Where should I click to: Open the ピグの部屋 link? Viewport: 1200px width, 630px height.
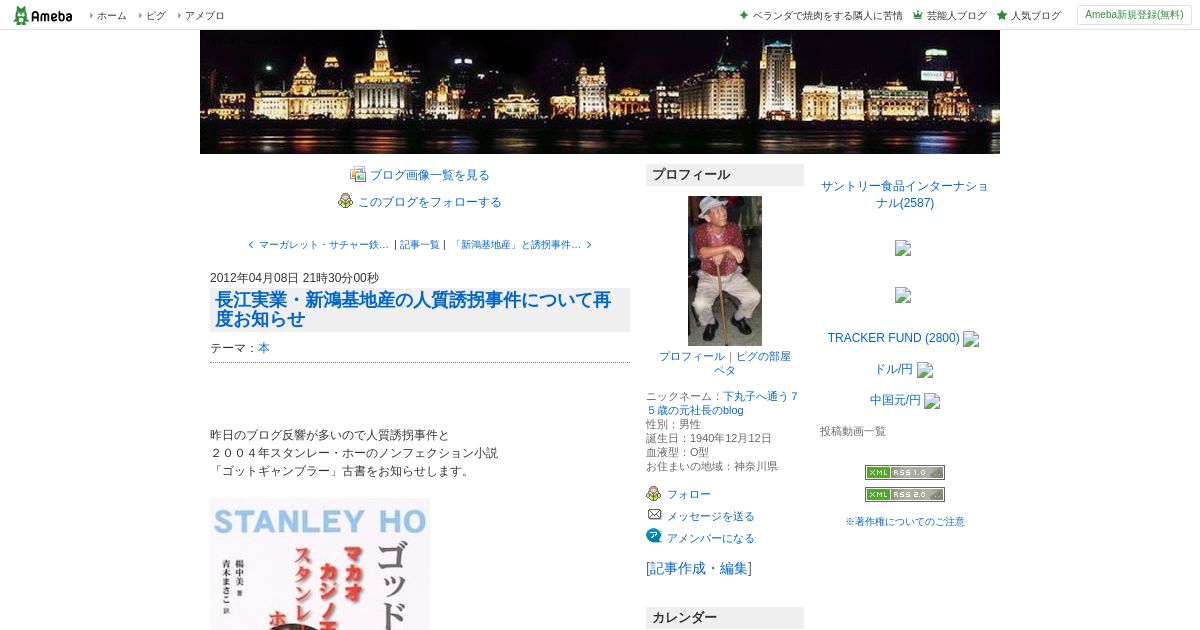(x=763, y=356)
